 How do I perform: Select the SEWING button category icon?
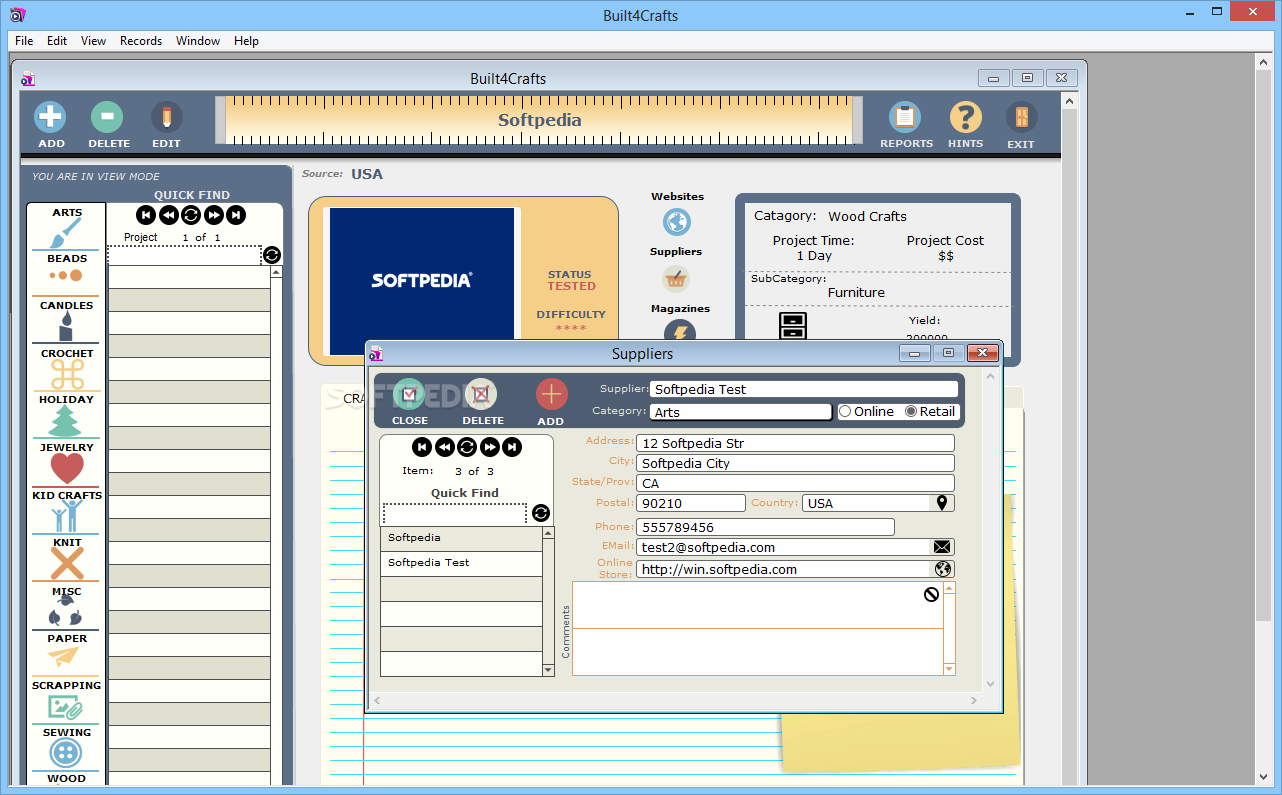tap(66, 753)
